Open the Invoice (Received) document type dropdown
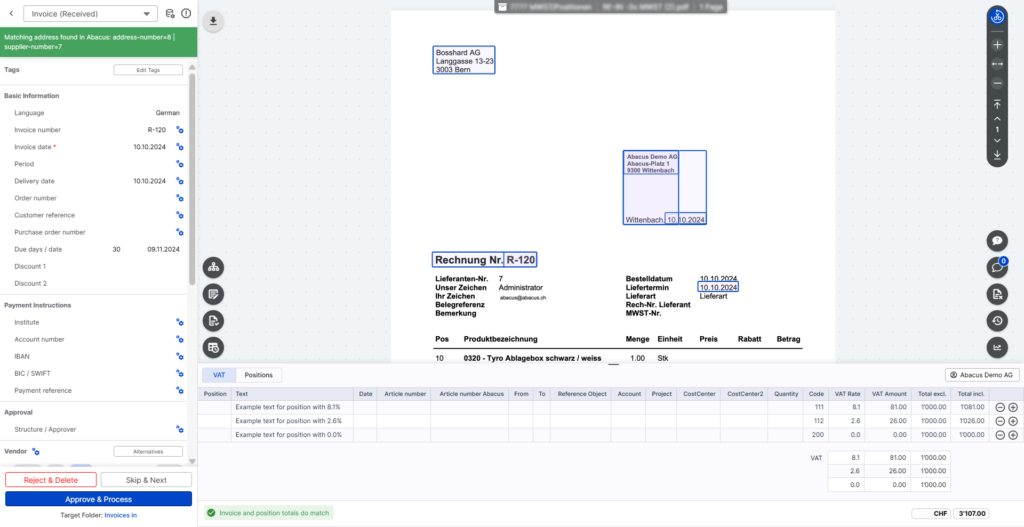 pos(90,13)
